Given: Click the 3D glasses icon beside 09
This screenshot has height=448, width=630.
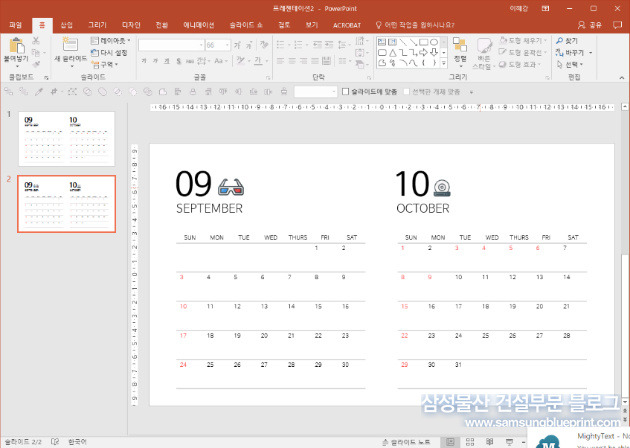Looking at the screenshot, I should pyautogui.click(x=231, y=187).
